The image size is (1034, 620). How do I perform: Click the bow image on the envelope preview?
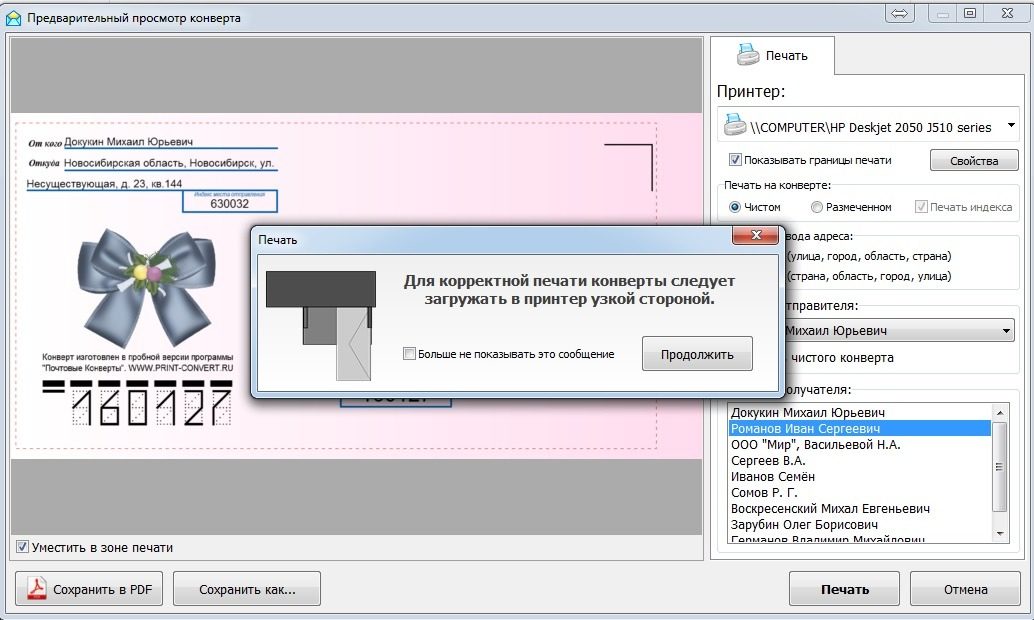[x=146, y=286]
